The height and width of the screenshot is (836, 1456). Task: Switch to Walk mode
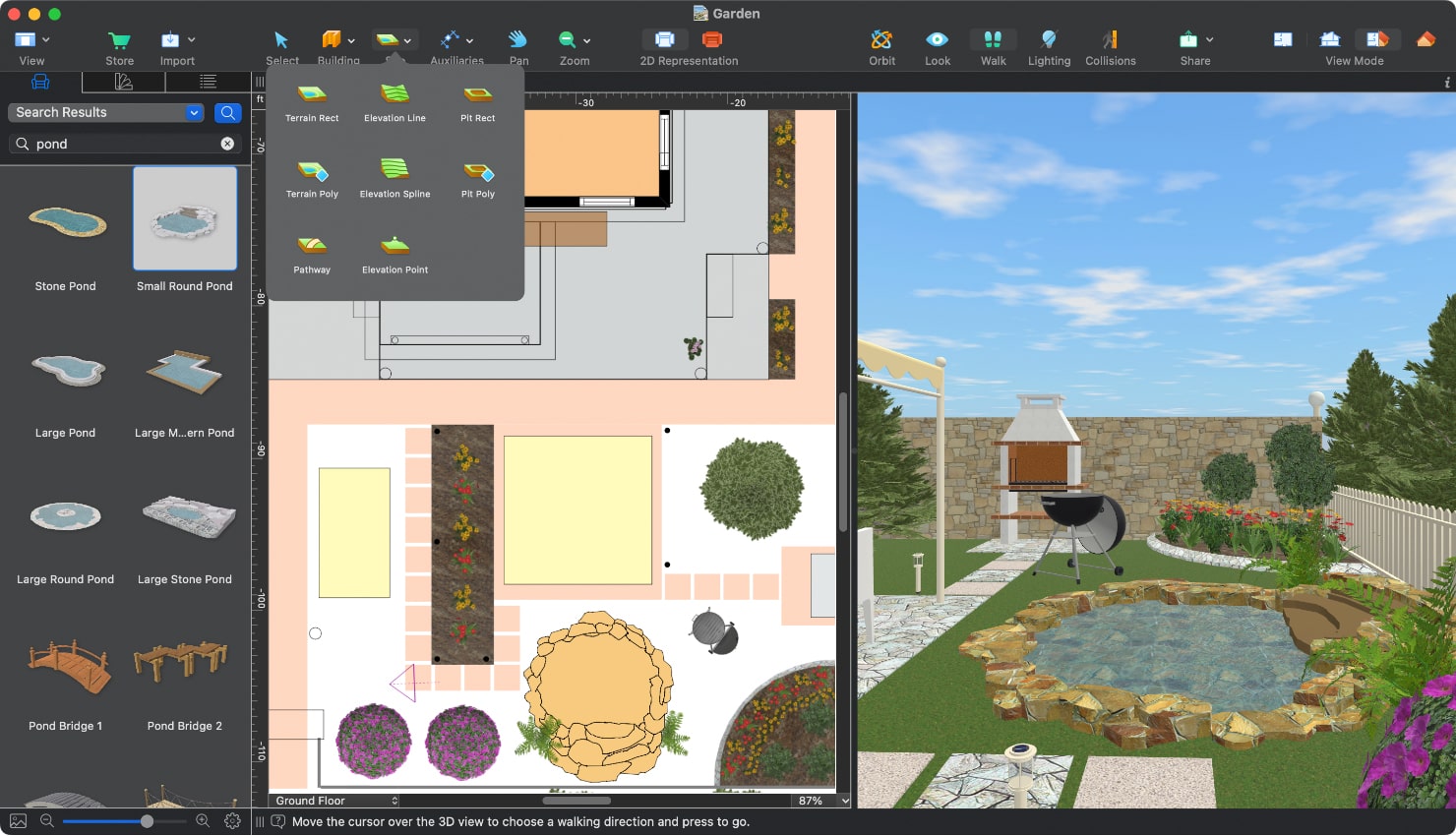point(993,46)
